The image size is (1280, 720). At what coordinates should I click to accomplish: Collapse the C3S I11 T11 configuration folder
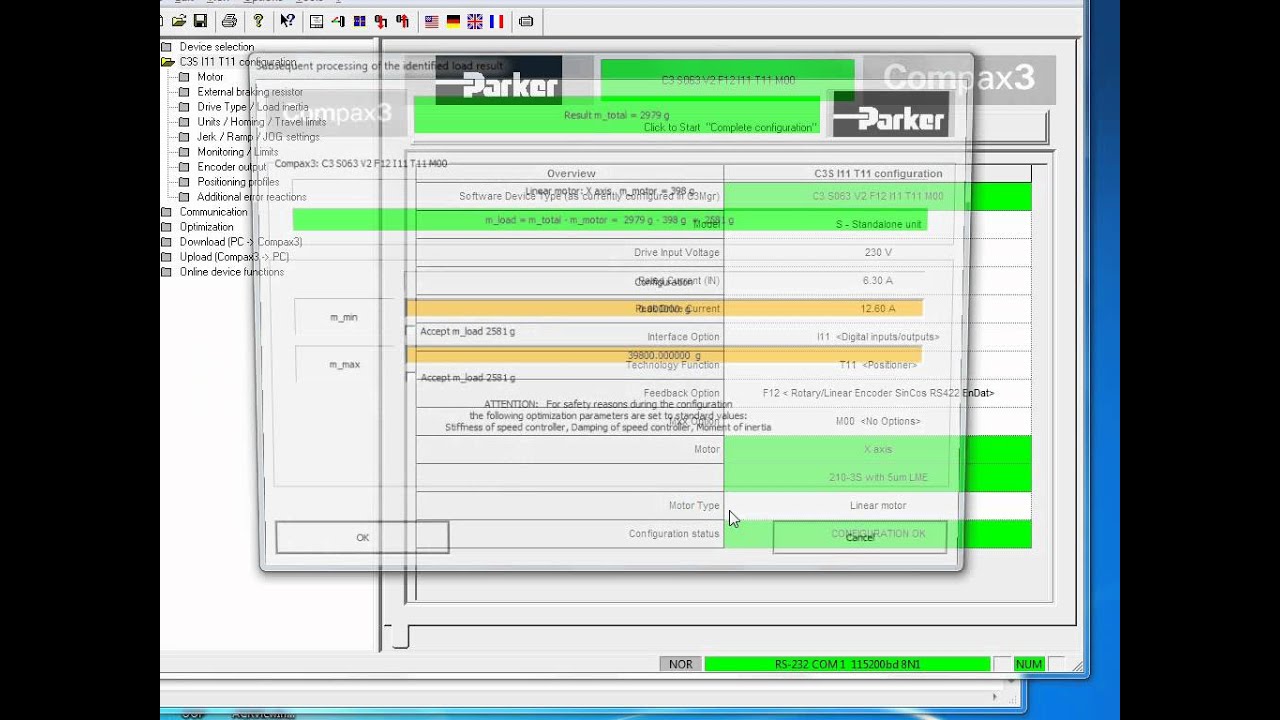click(x=167, y=62)
